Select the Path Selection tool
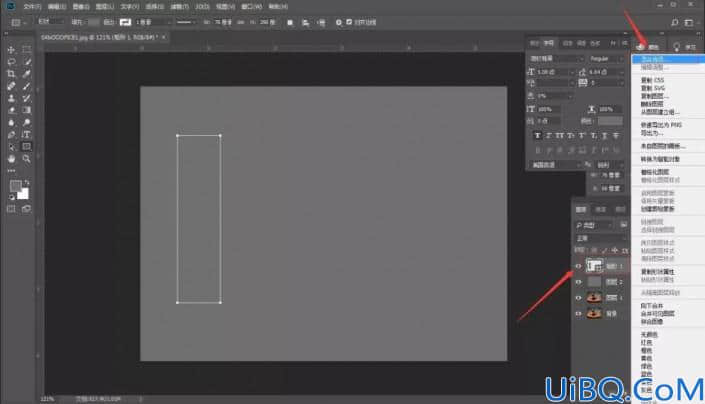This screenshot has height=404, width=705. (11, 147)
